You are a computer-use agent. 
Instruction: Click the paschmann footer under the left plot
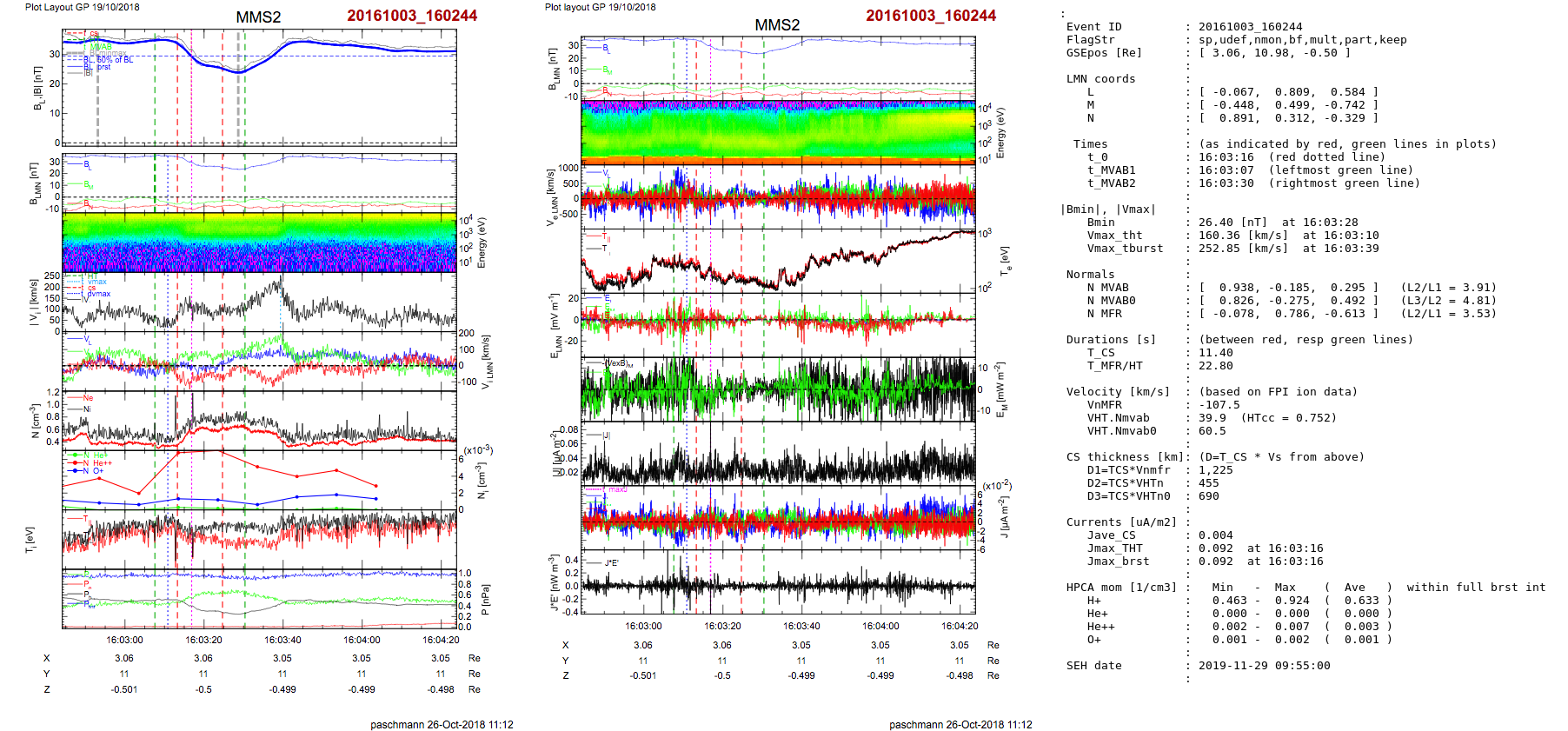pos(442,724)
